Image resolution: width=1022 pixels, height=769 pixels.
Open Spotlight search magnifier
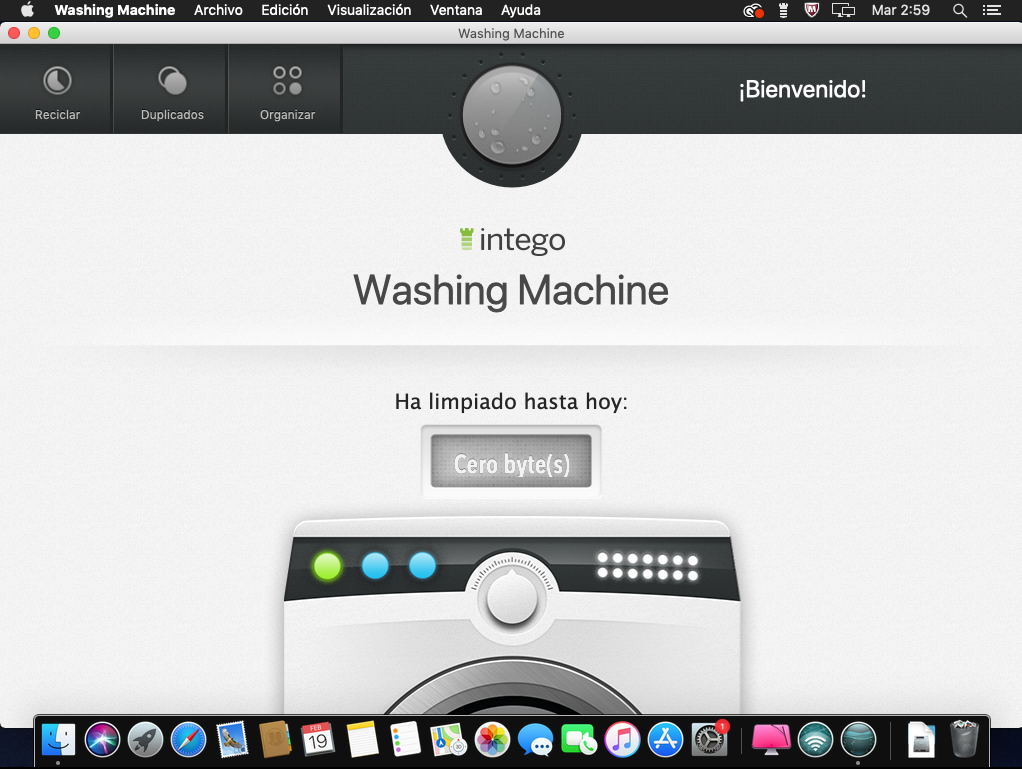959,10
